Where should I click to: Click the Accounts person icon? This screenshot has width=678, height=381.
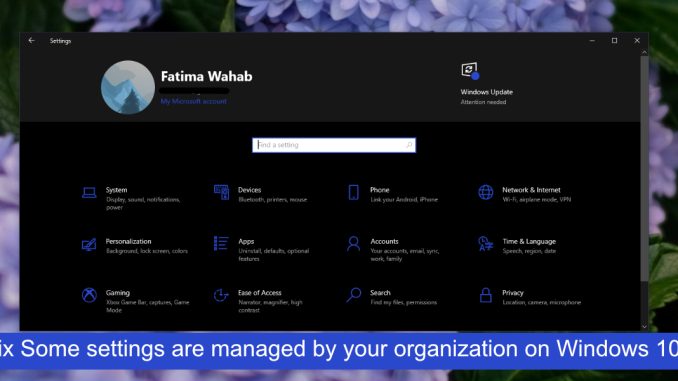coord(354,243)
